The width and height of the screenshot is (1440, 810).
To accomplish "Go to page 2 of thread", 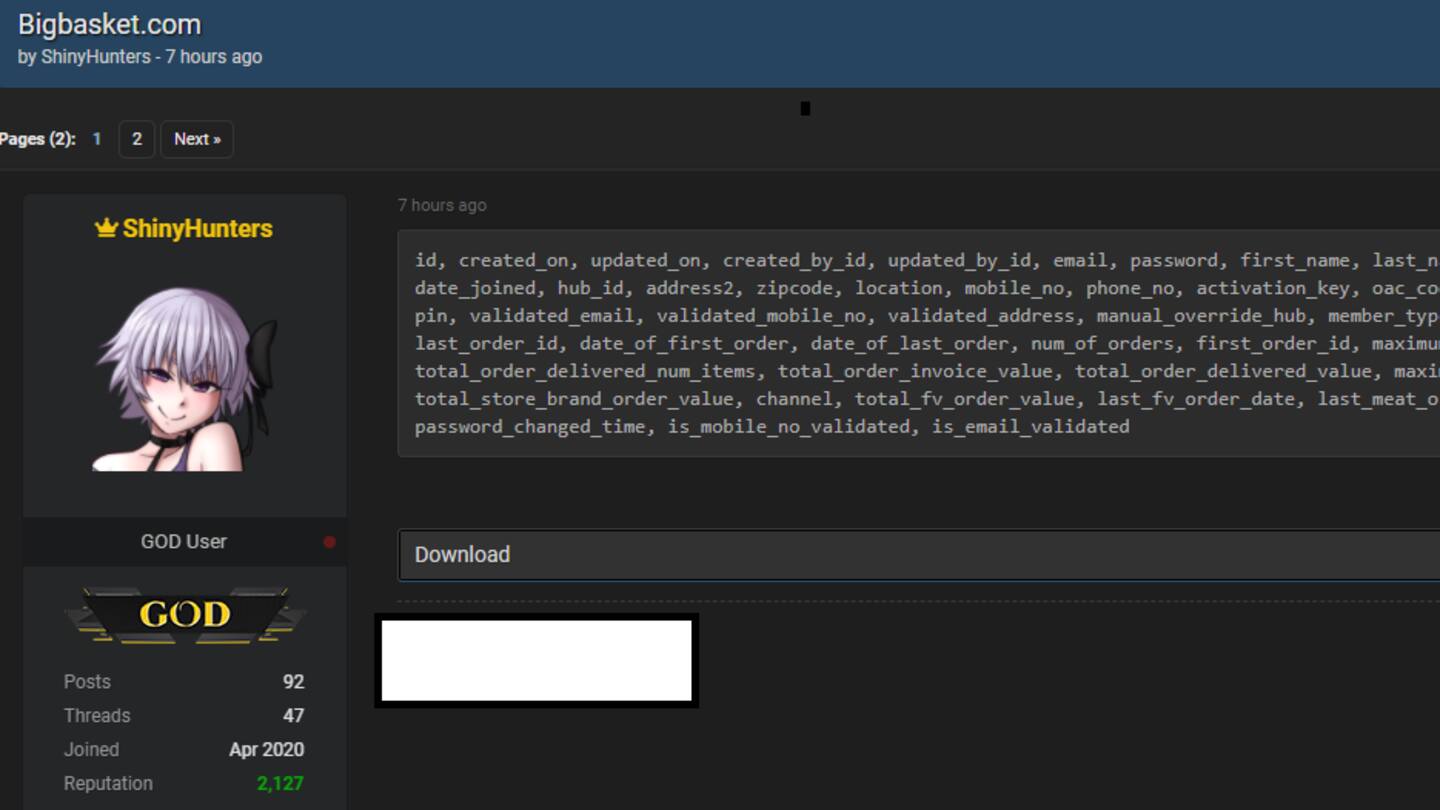I will pyautogui.click(x=137, y=139).
